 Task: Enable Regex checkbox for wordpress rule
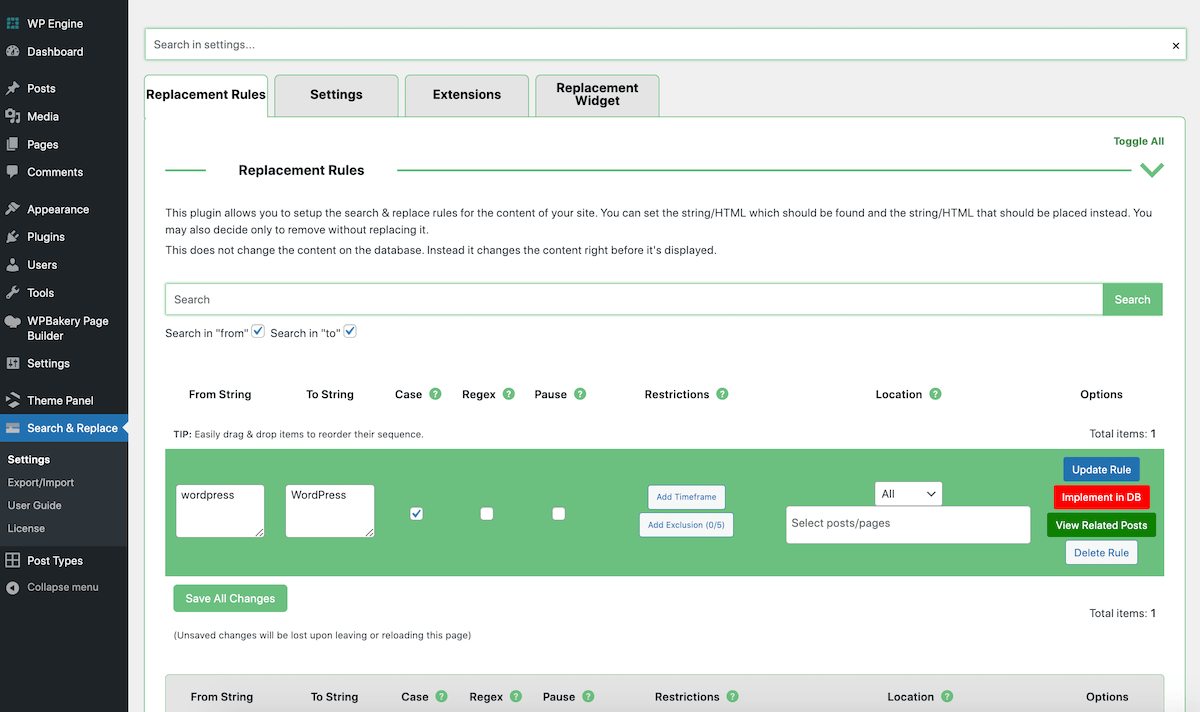coord(487,513)
